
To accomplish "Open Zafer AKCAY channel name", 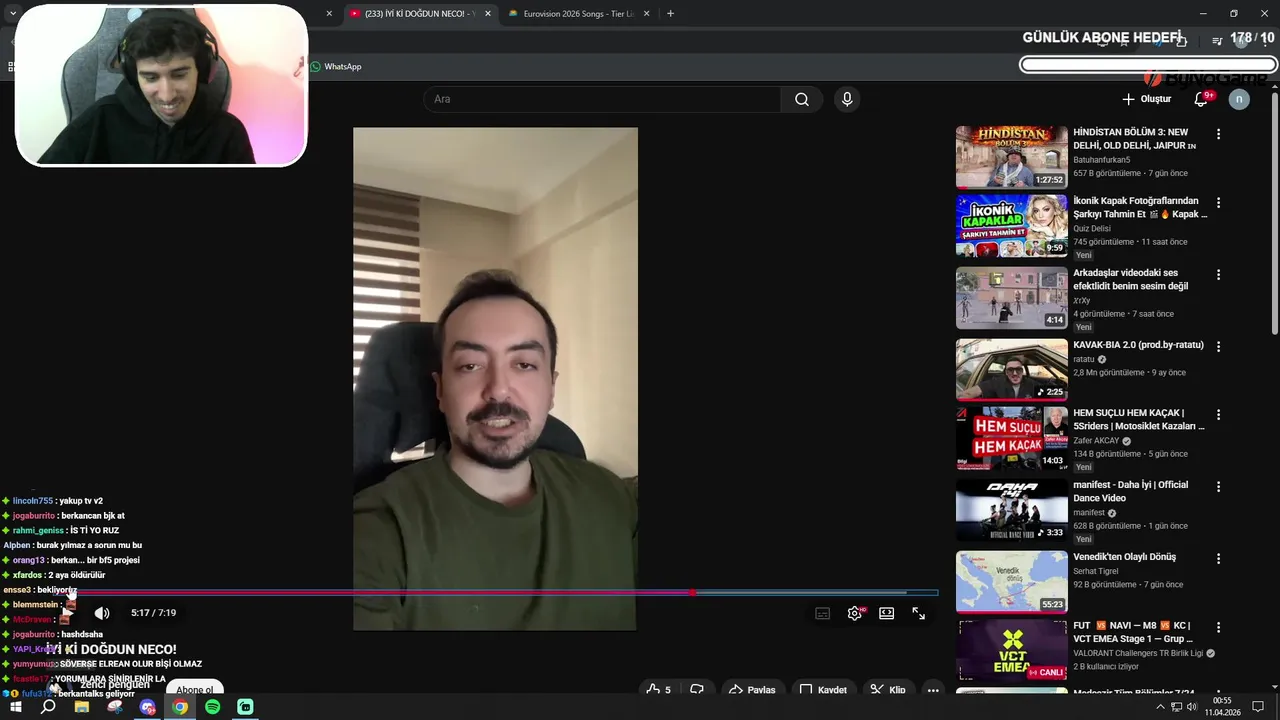I will (x=1096, y=441).
